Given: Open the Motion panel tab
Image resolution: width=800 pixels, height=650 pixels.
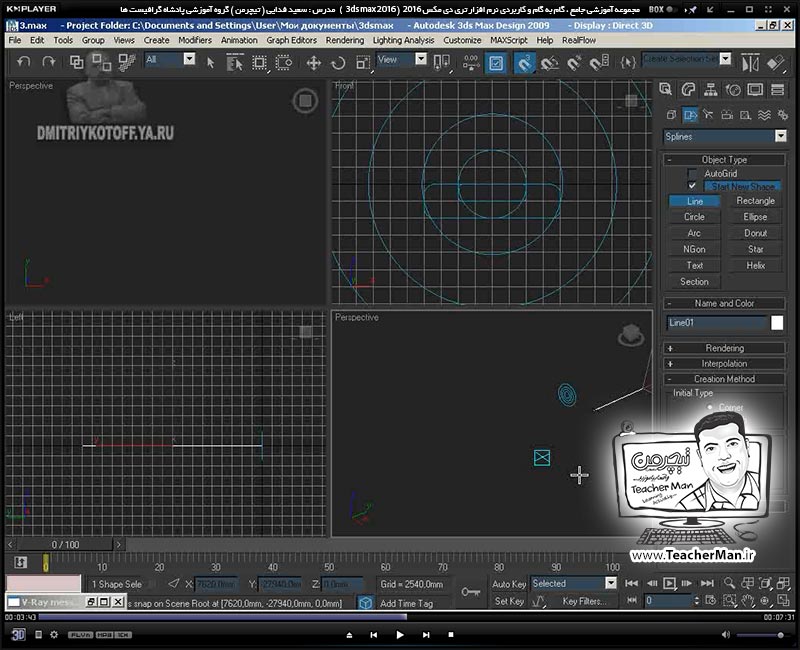Looking at the screenshot, I should pyautogui.click(x=733, y=90).
